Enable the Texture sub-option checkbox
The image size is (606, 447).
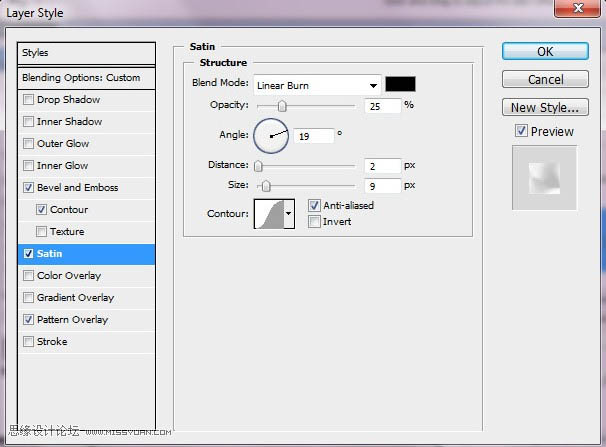pos(41,232)
